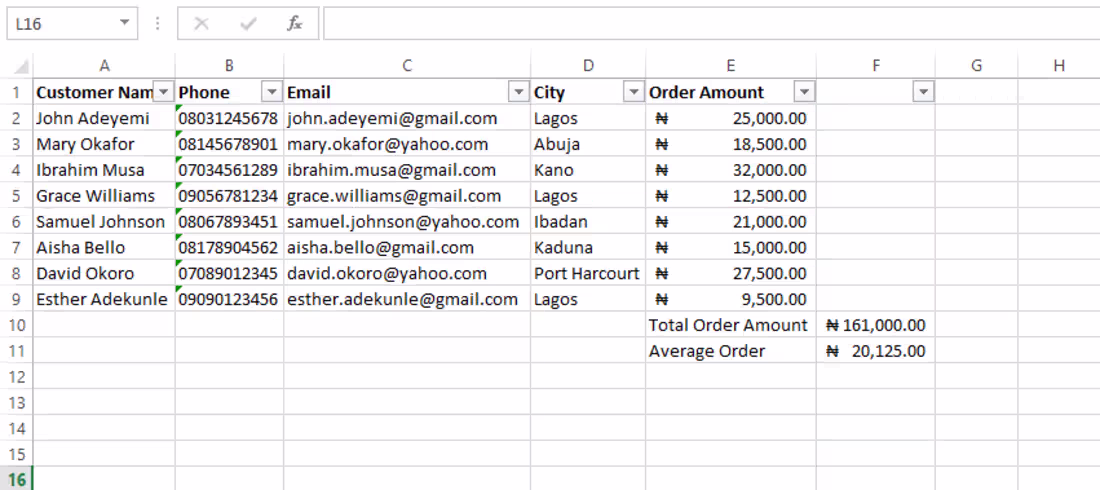Select column G header
This screenshot has height=490, width=1100.
point(977,66)
